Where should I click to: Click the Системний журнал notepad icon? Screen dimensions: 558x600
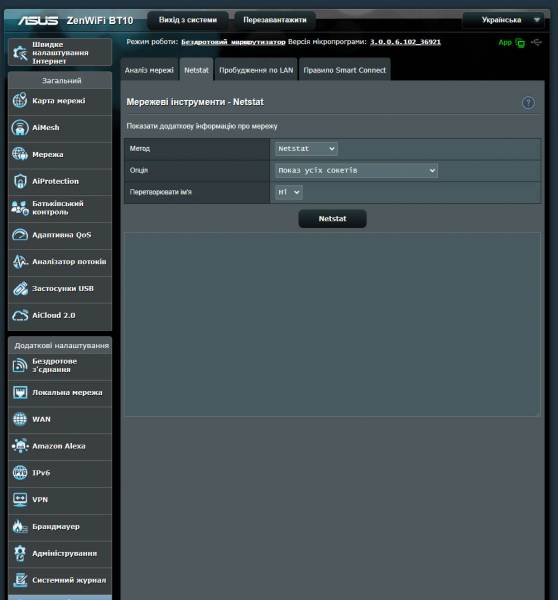(x=20, y=580)
